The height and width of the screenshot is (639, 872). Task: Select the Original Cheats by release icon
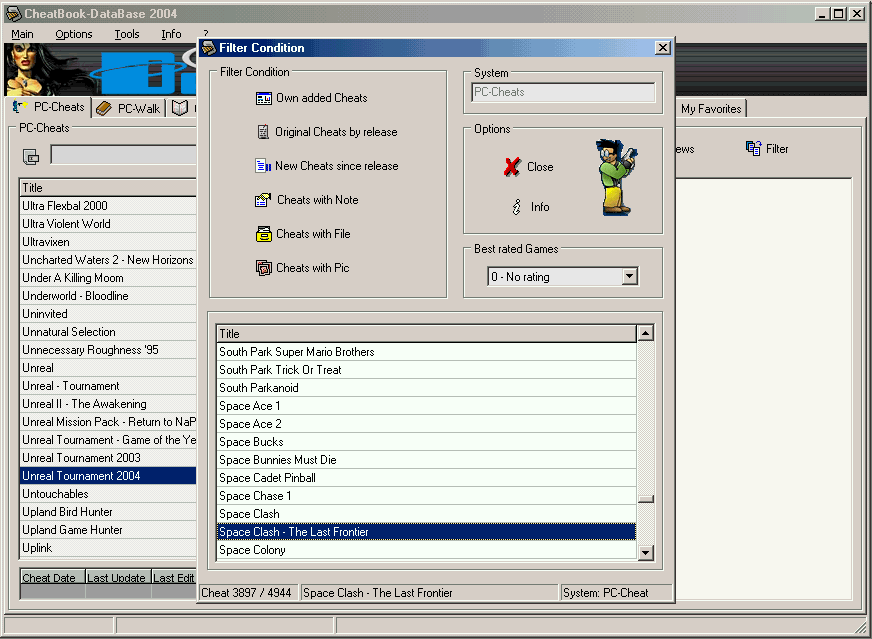click(x=264, y=132)
